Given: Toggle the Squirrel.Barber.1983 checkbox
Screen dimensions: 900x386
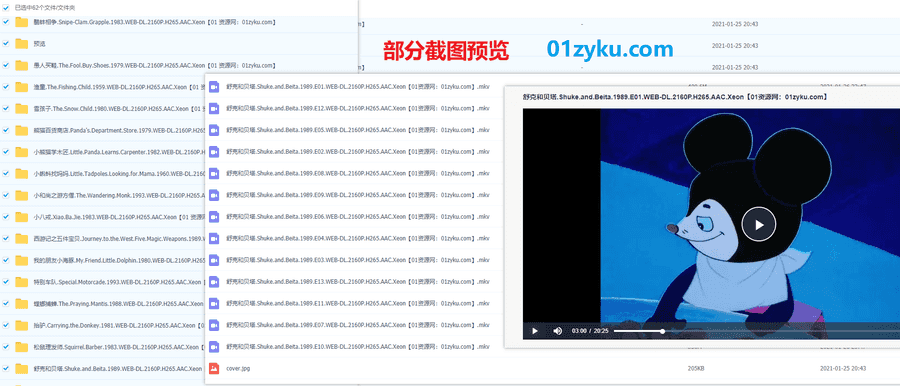Looking at the screenshot, I should tap(6, 347).
